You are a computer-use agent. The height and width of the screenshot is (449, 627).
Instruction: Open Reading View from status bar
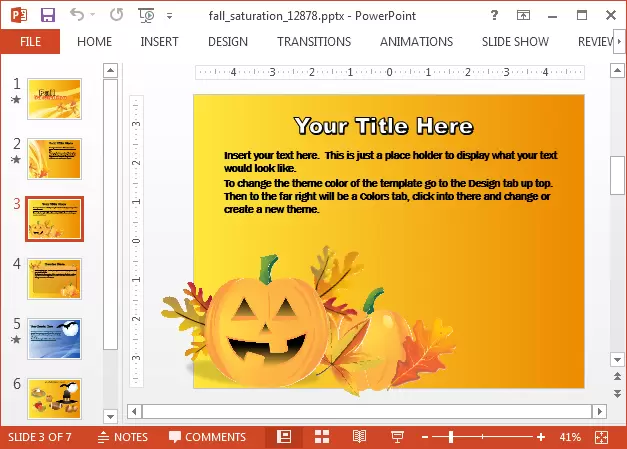(x=359, y=437)
